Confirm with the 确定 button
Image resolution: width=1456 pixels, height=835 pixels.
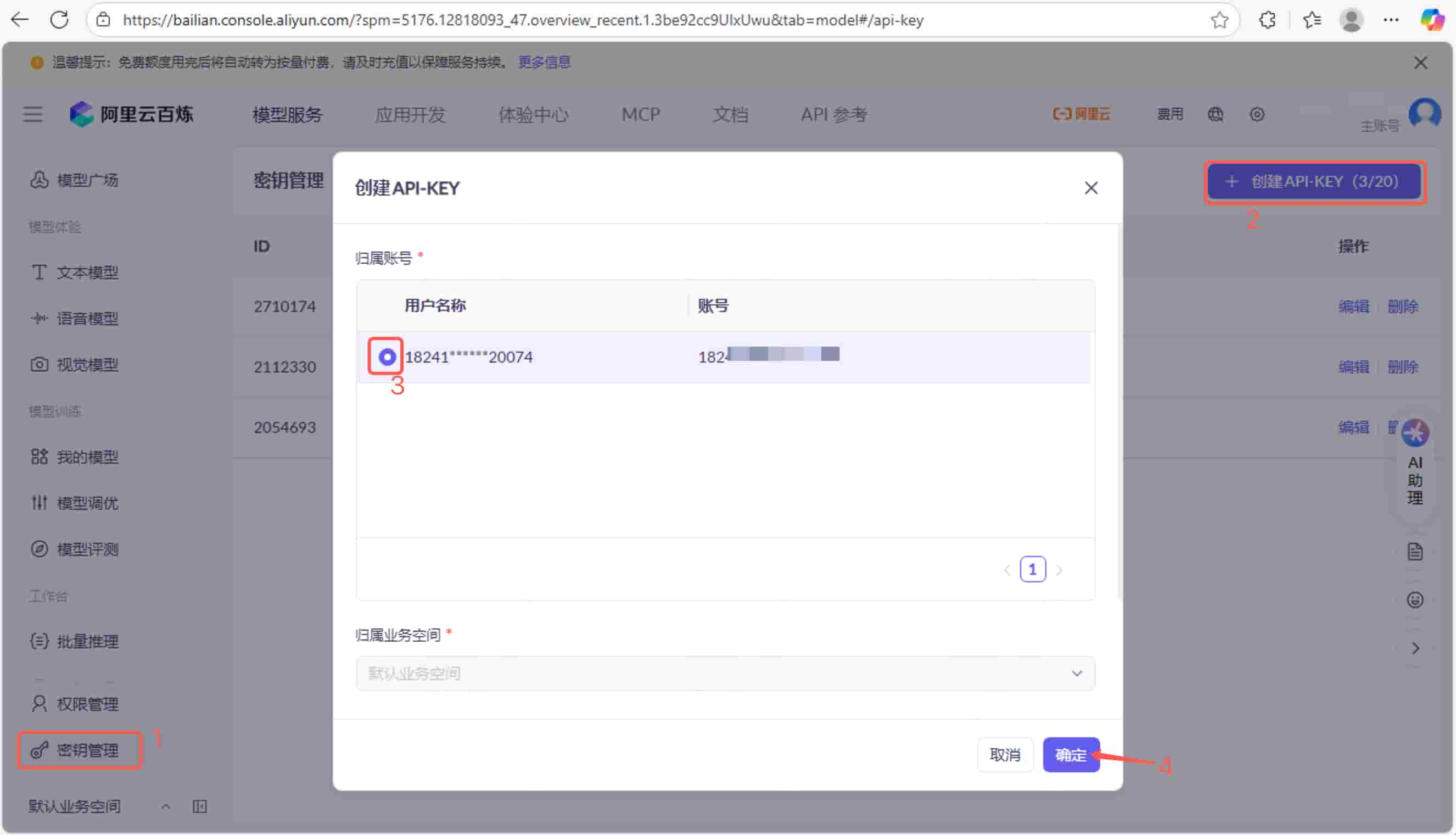(x=1071, y=755)
